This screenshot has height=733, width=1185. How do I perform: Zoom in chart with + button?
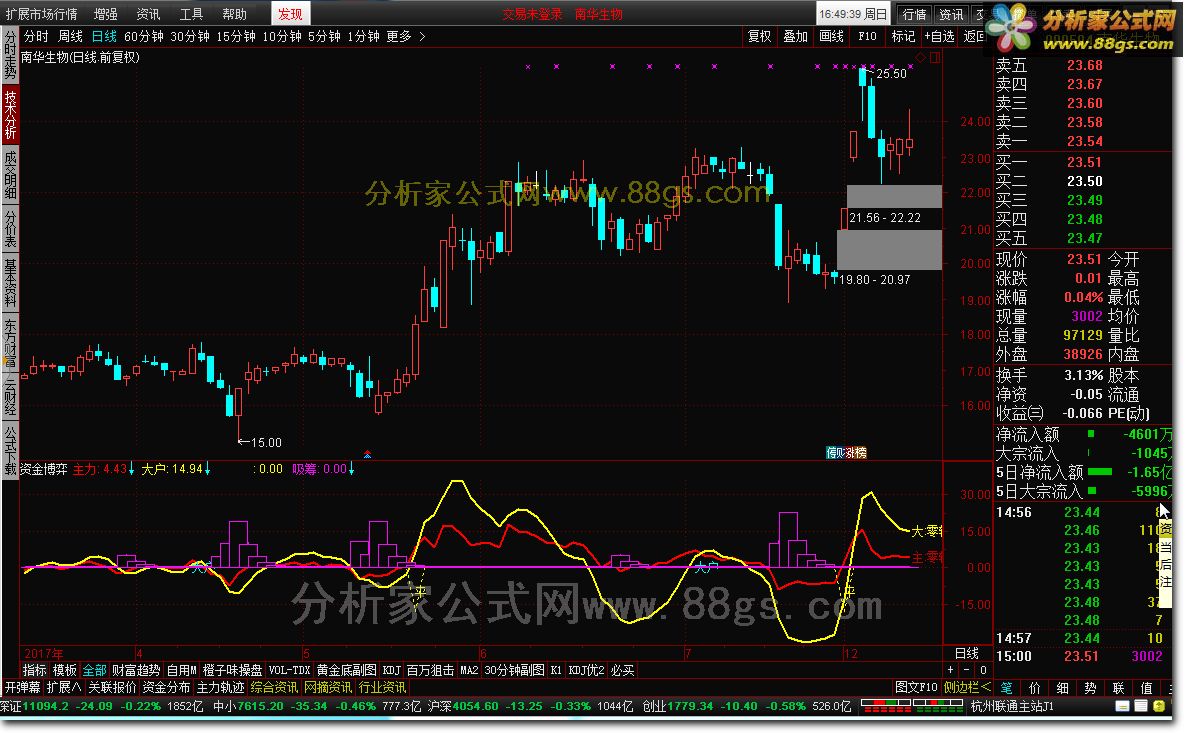(x=951, y=670)
